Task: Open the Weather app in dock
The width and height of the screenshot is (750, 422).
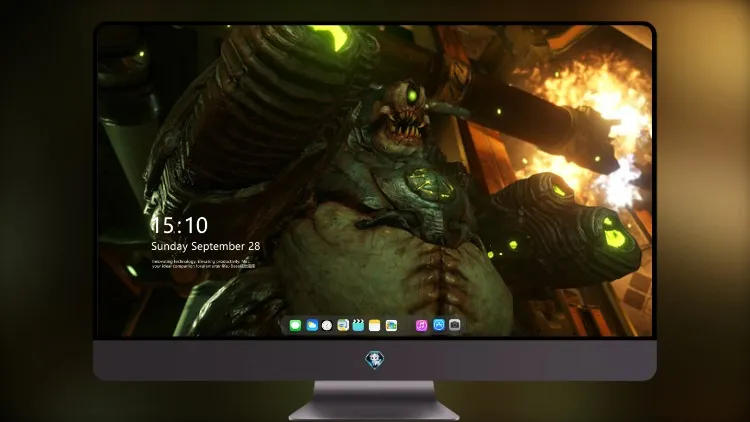Action: pyautogui.click(x=312, y=326)
